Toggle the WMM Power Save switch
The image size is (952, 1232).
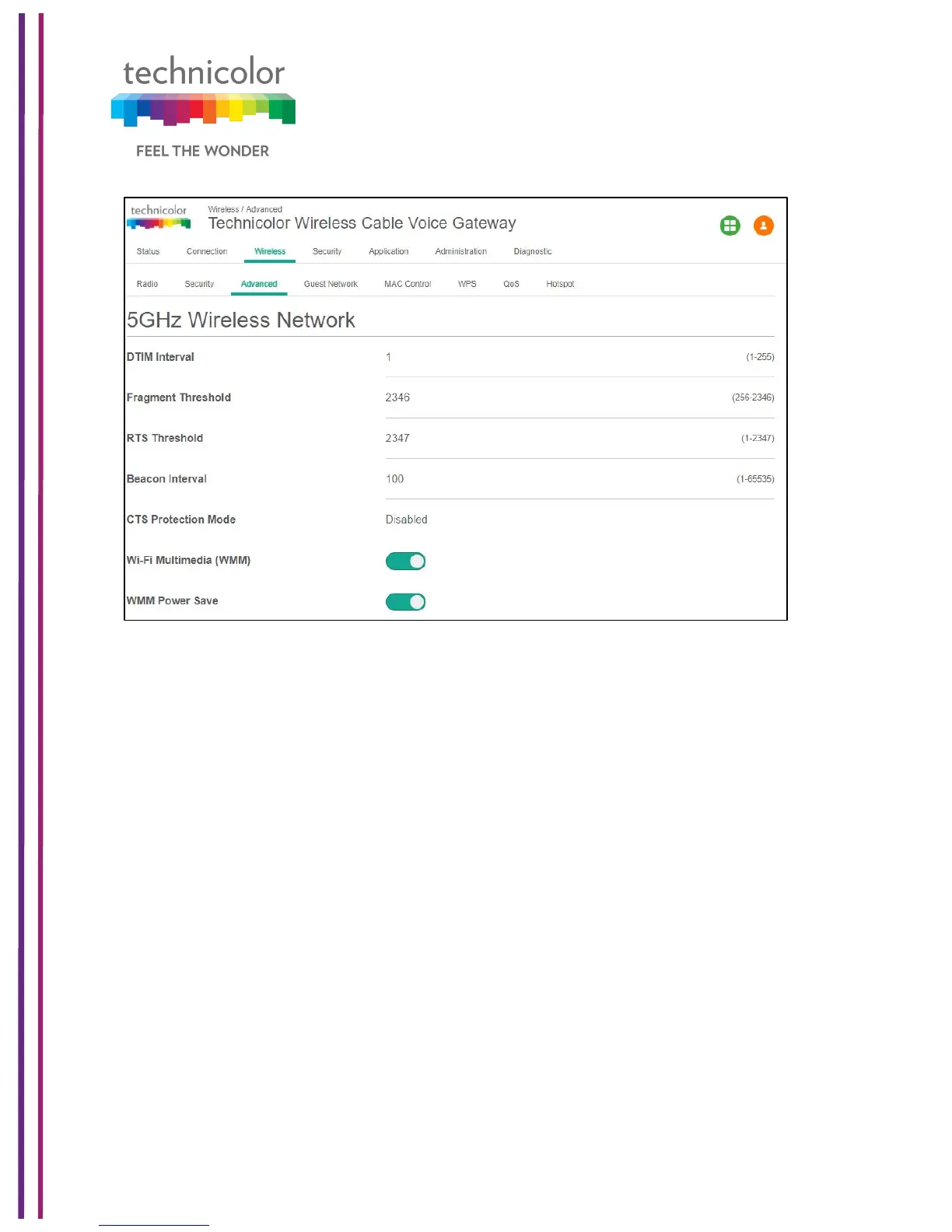[405, 601]
